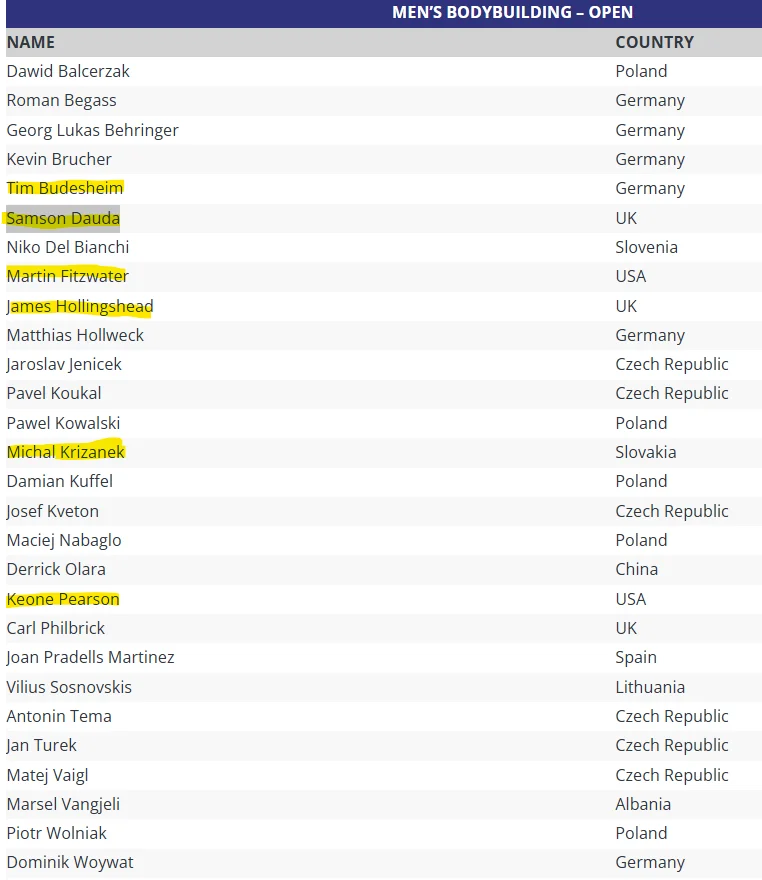Image resolution: width=762 pixels, height=880 pixels.
Task: Click highlighted name Tim Budesheim
Action: click(x=65, y=188)
